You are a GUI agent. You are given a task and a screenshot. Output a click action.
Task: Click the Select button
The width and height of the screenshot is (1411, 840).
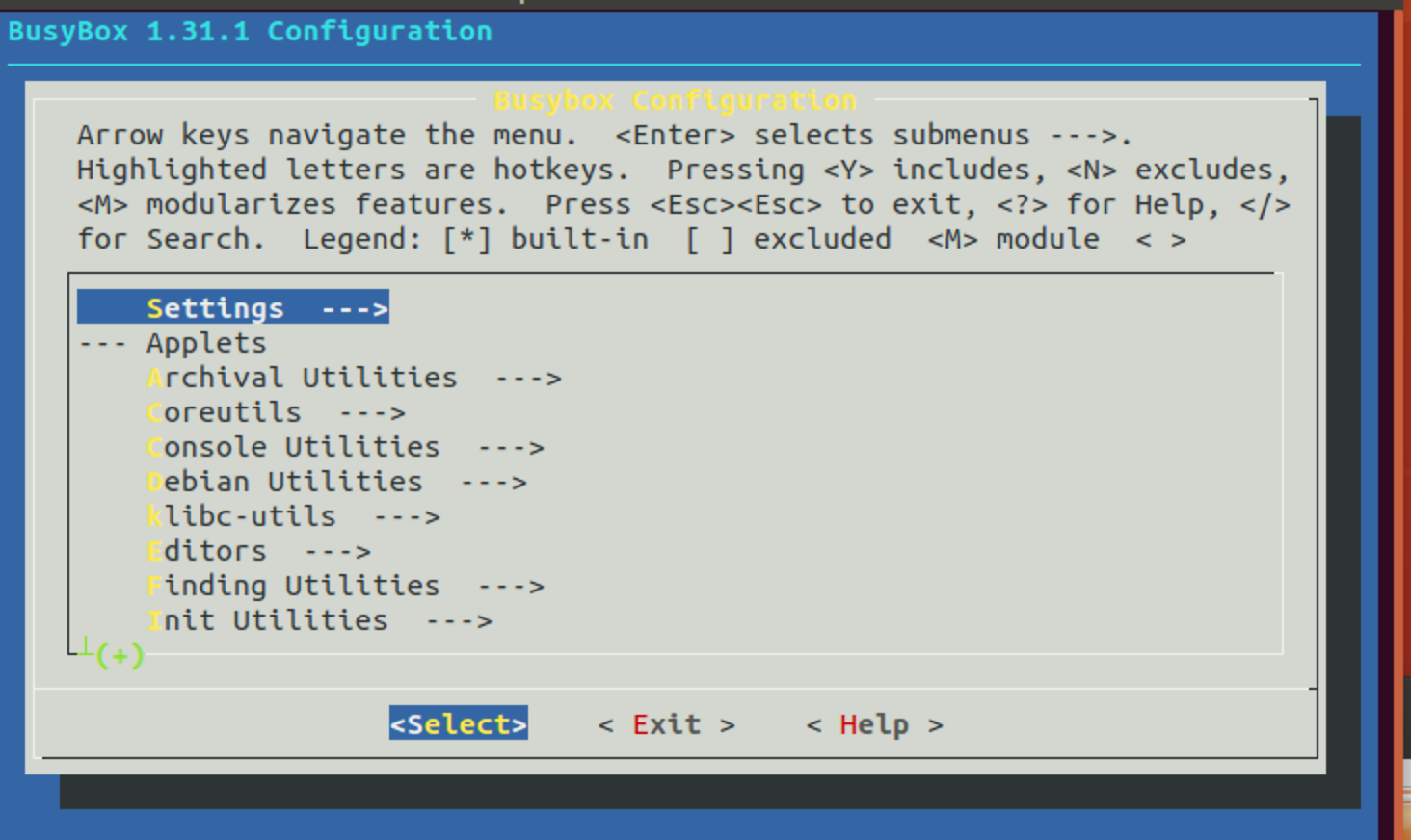(x=459, y=723)
